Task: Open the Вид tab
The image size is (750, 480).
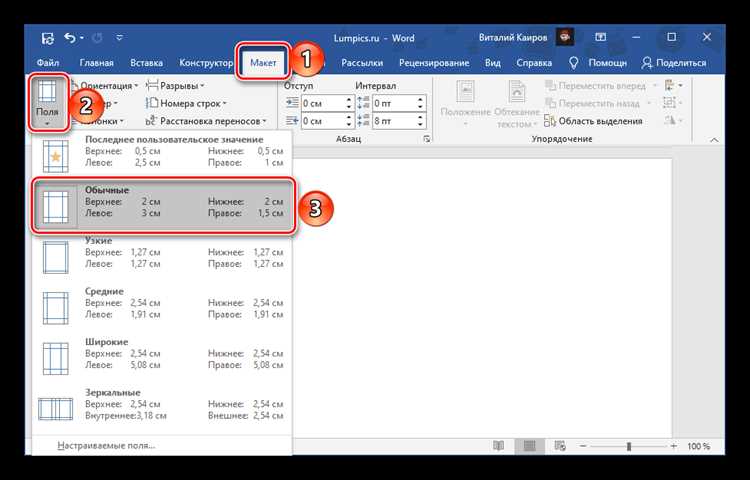Action: 493,63
